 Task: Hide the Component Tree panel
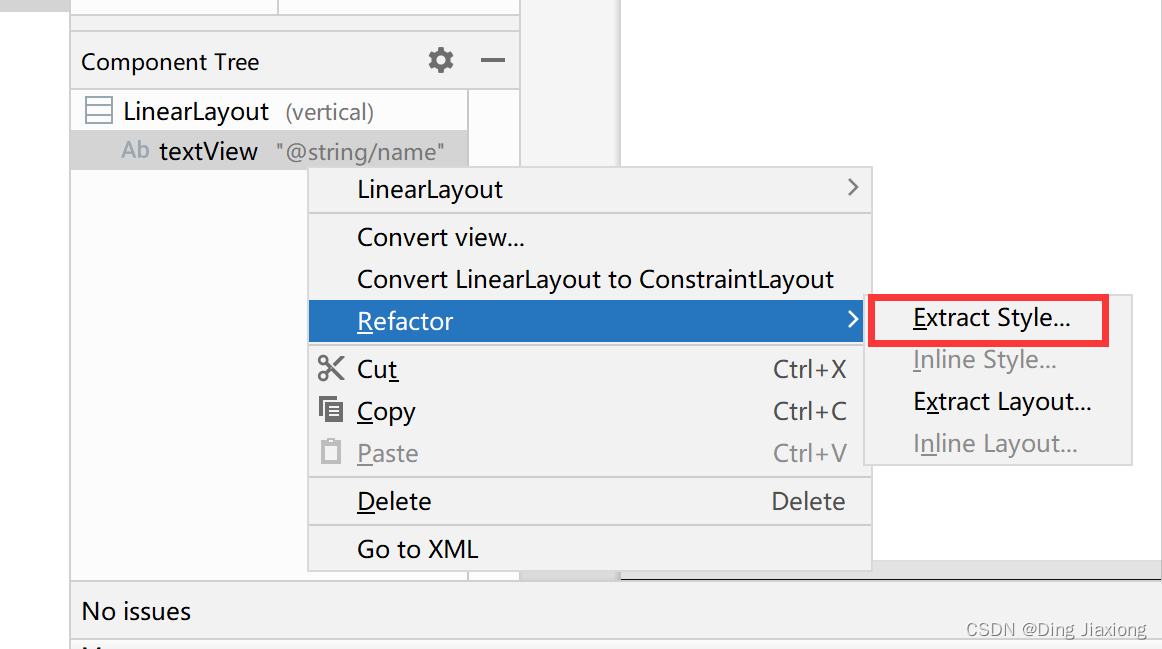(493, 60)
